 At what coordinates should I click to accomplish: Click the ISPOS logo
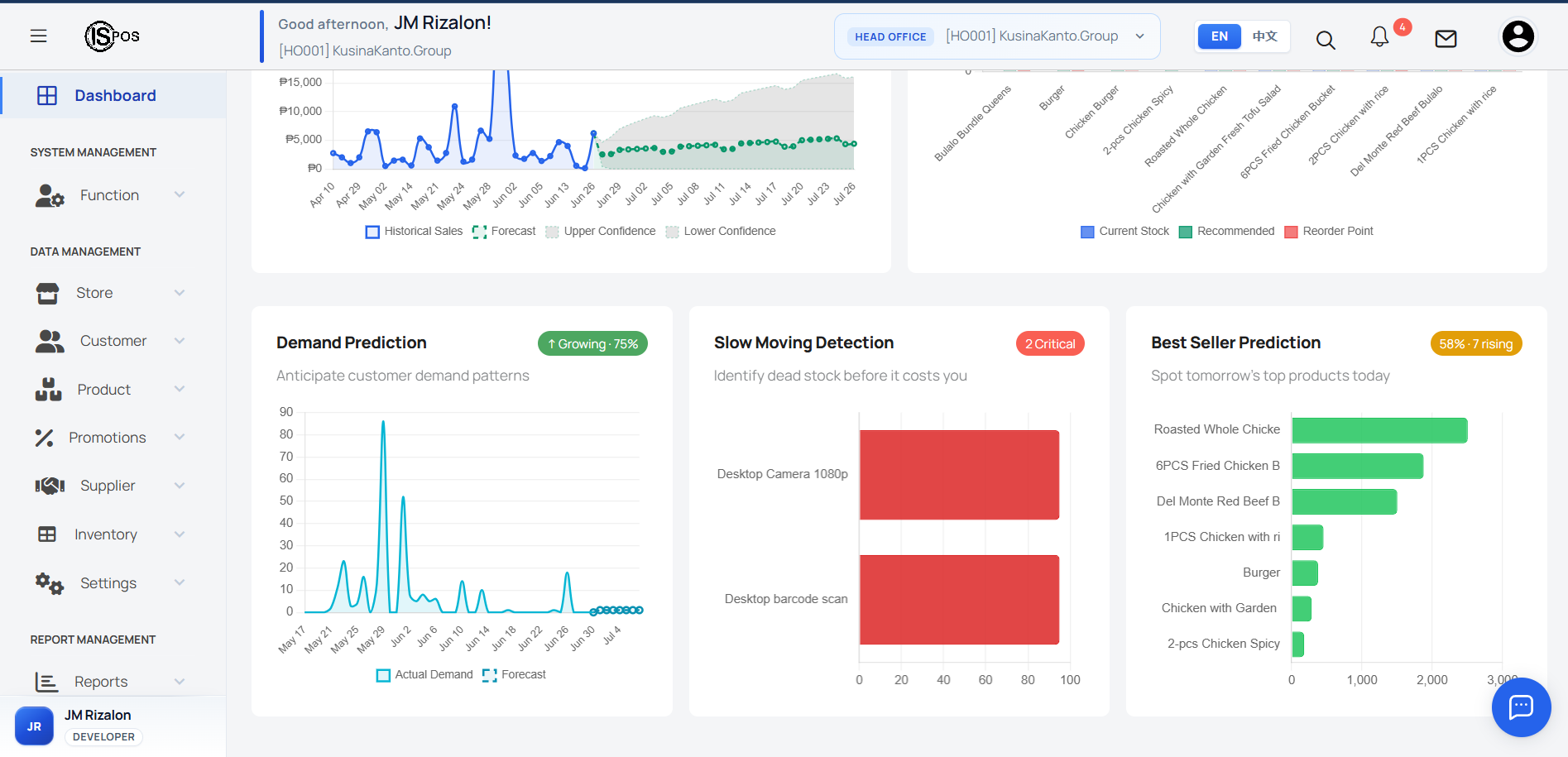tap(113, 36)
